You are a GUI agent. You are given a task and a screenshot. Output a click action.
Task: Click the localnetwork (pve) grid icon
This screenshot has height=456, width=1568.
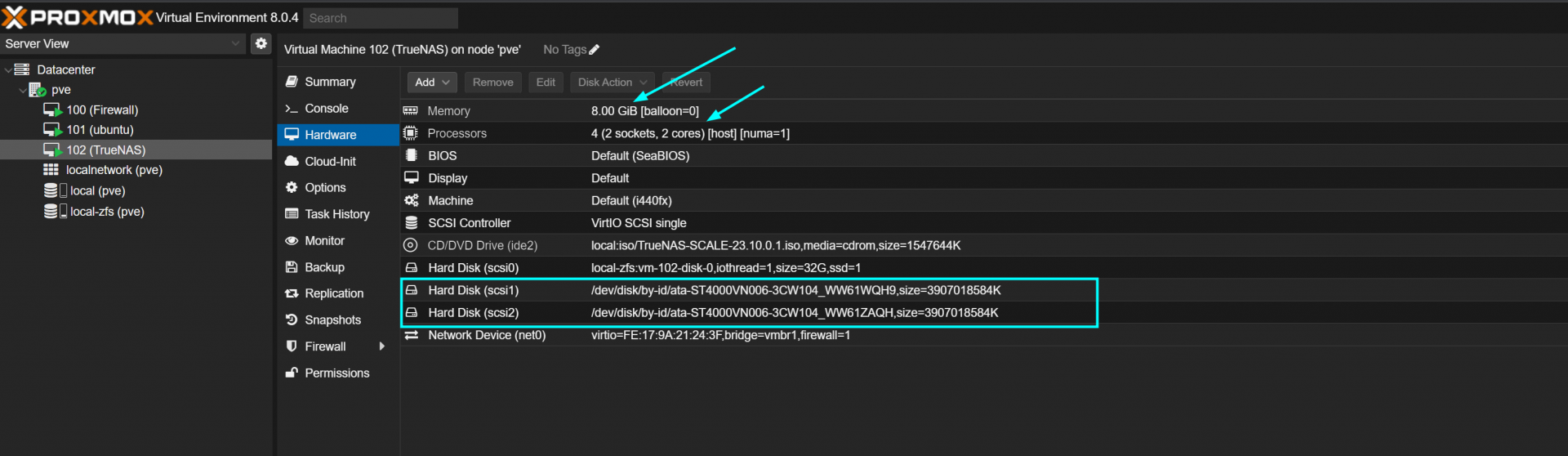tap(51, 170)
